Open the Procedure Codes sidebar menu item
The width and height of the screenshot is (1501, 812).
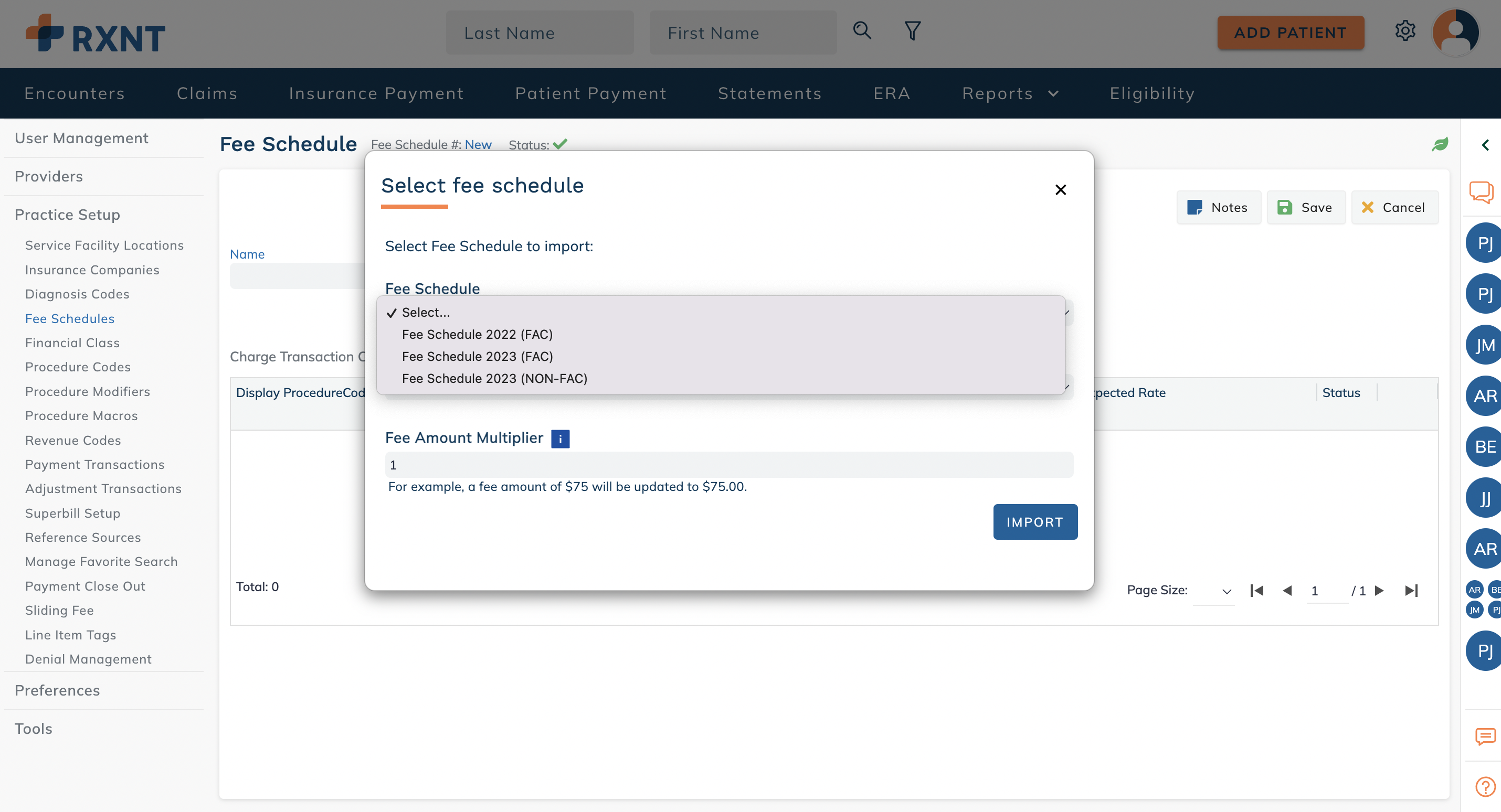(78, 366)
